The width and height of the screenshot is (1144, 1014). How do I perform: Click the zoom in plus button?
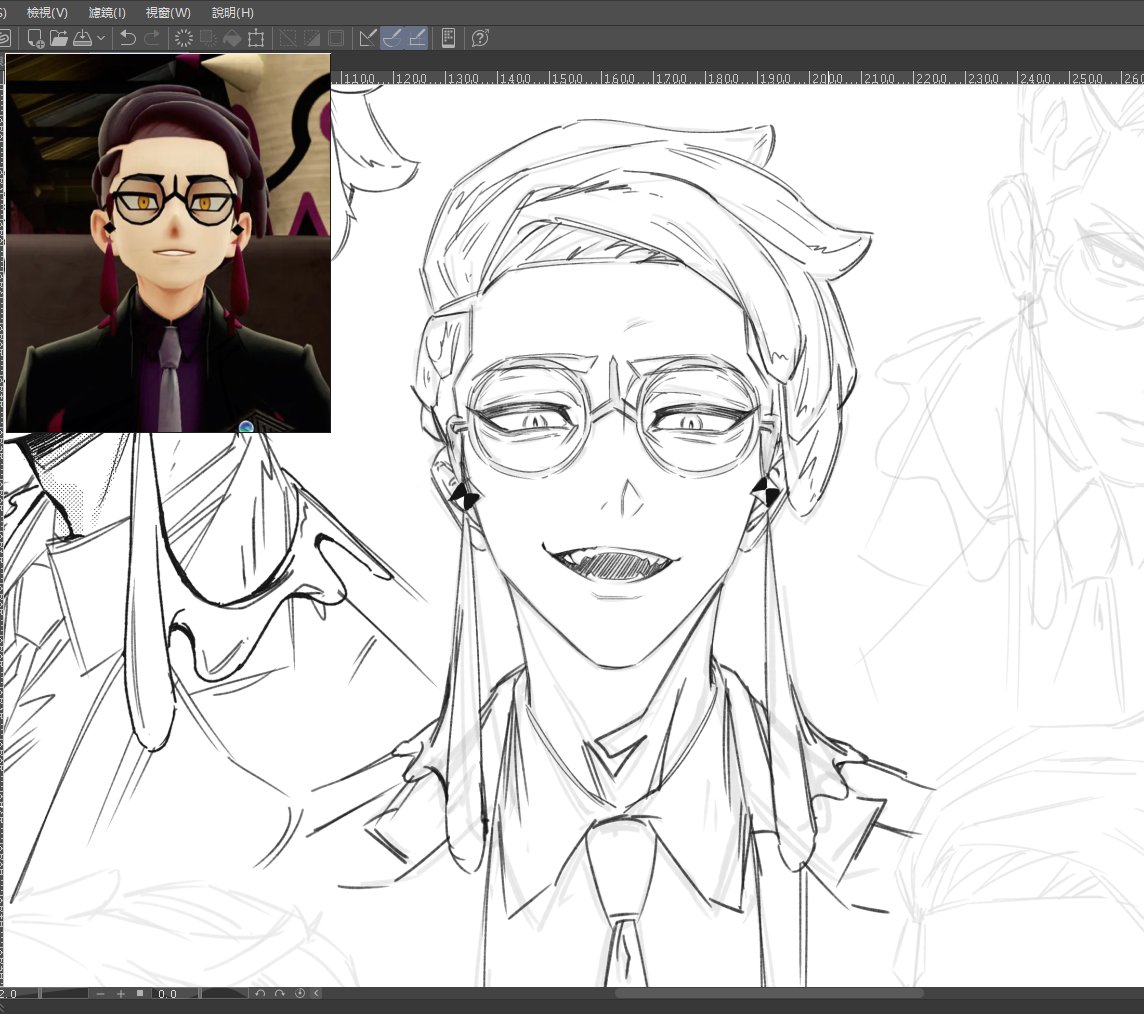point(120,994)
